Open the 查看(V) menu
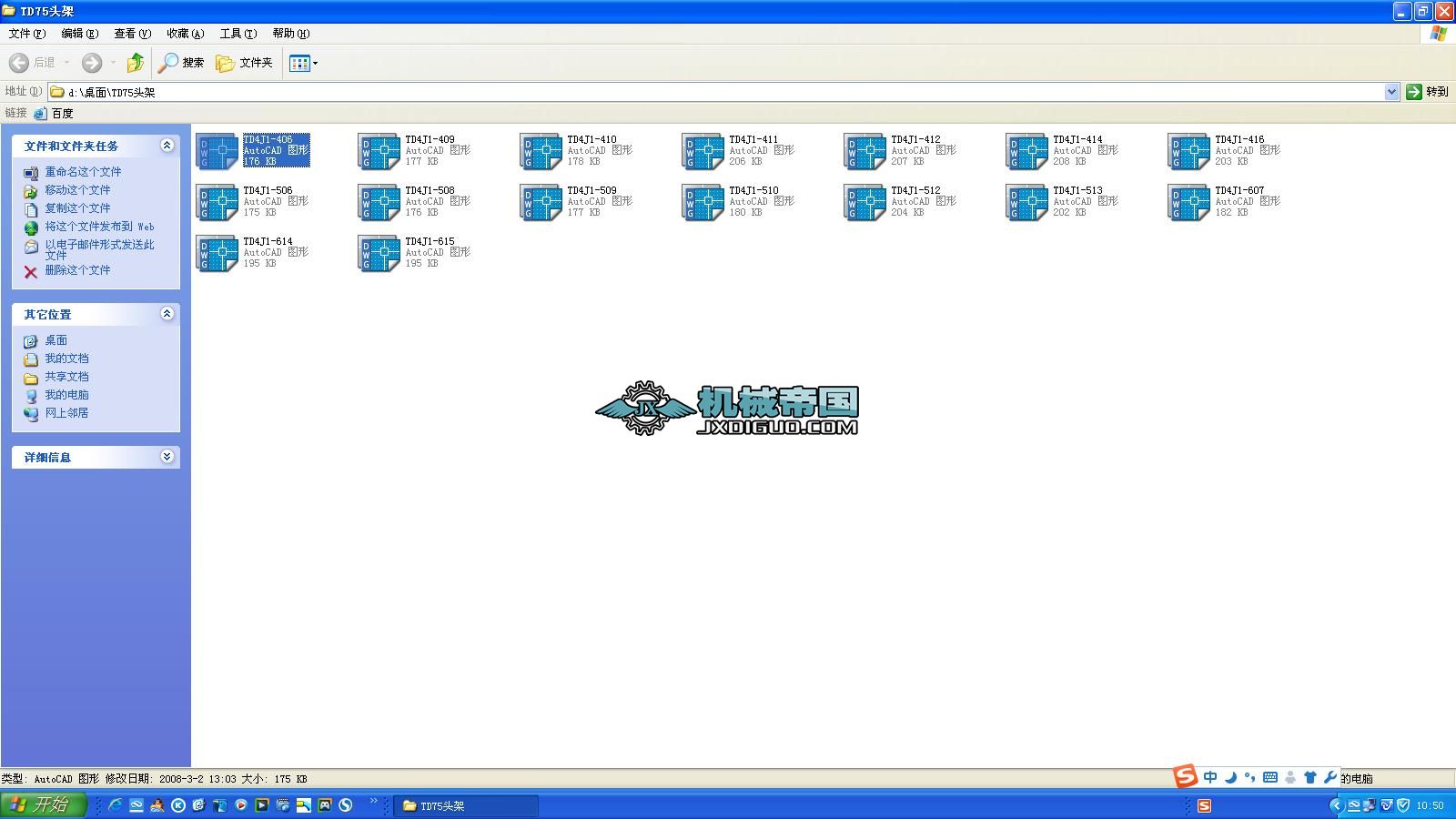Viewport: 1456px width, 819px height. (133, 34)
